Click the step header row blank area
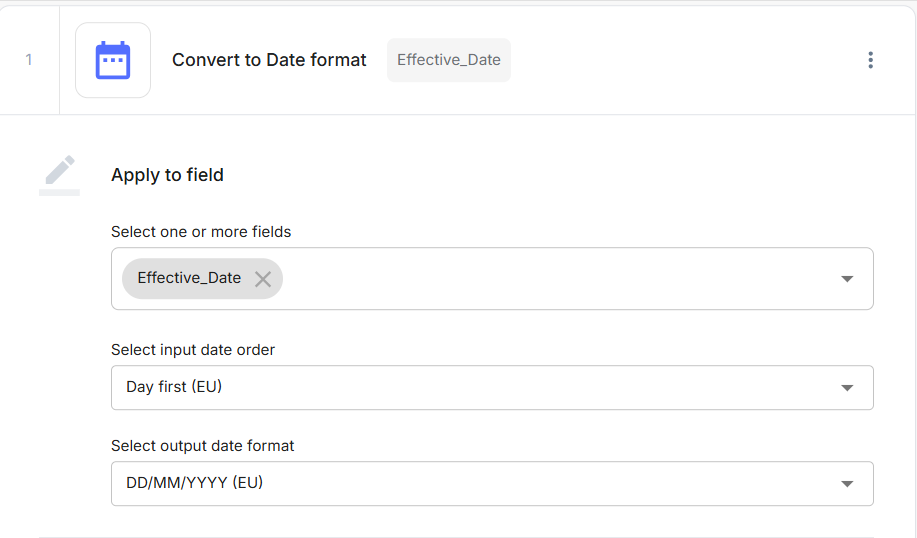This screenshot has width=917, height=538. [x=680, y=60]
